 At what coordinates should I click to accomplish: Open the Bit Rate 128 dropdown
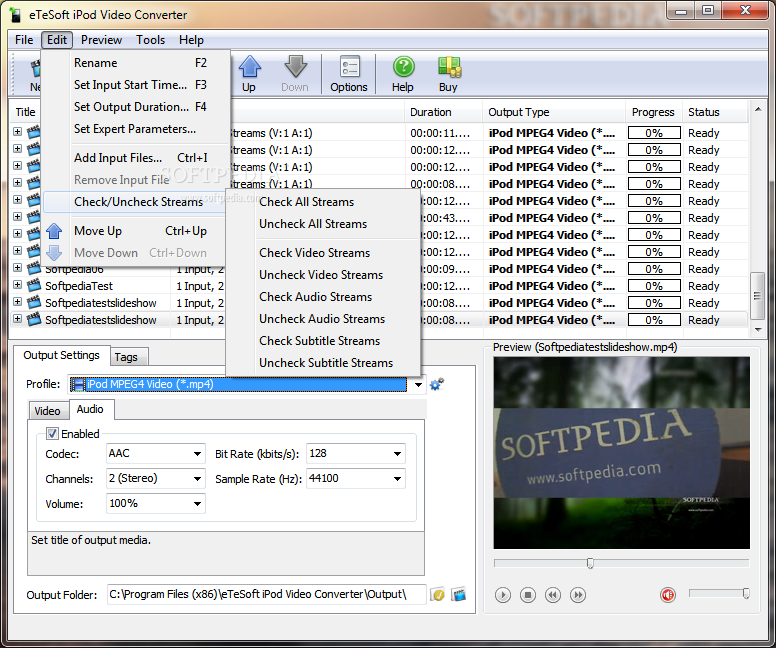pos(397,453)
